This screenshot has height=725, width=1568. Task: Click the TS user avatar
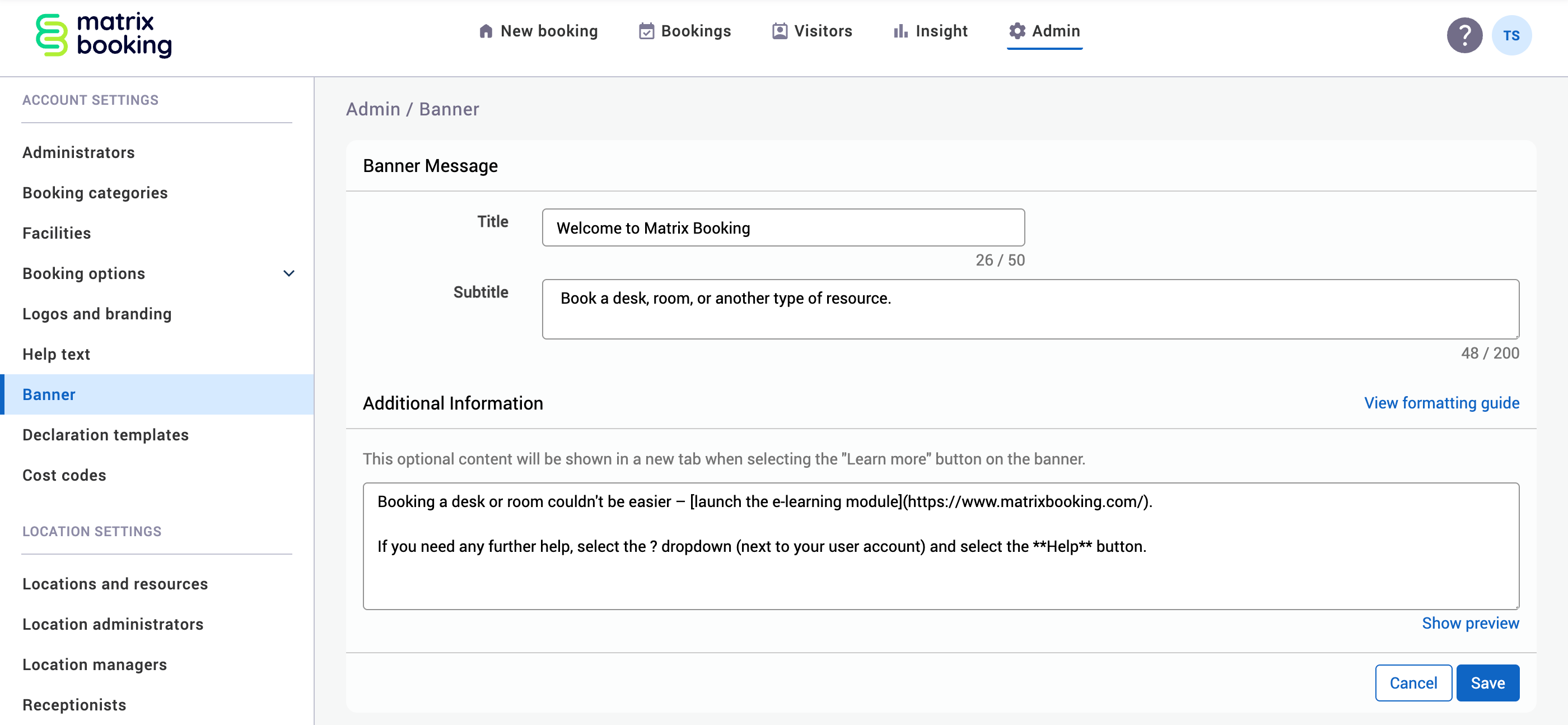click(1511, 35)
